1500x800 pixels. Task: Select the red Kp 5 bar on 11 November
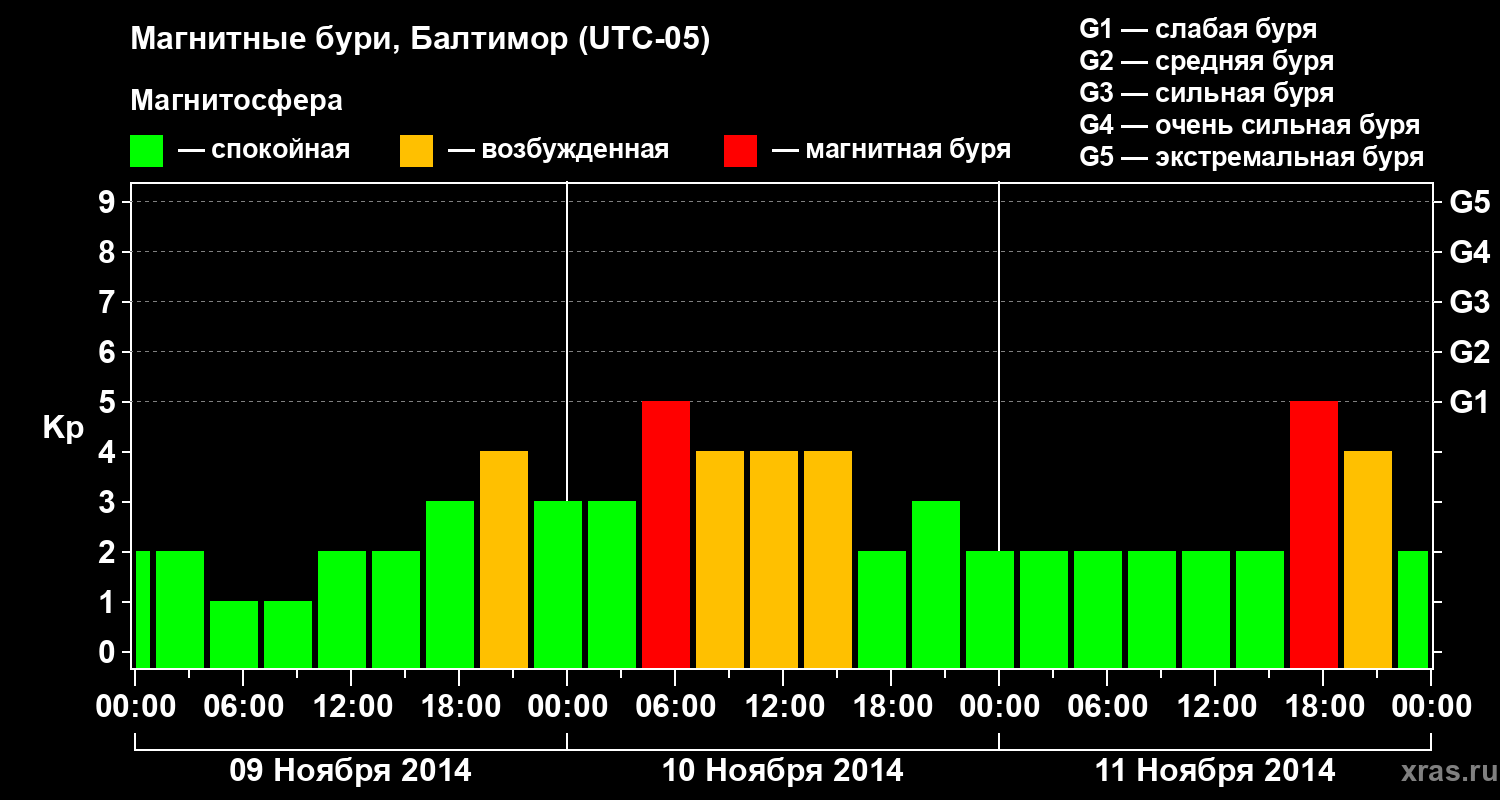click(1314, 534)
